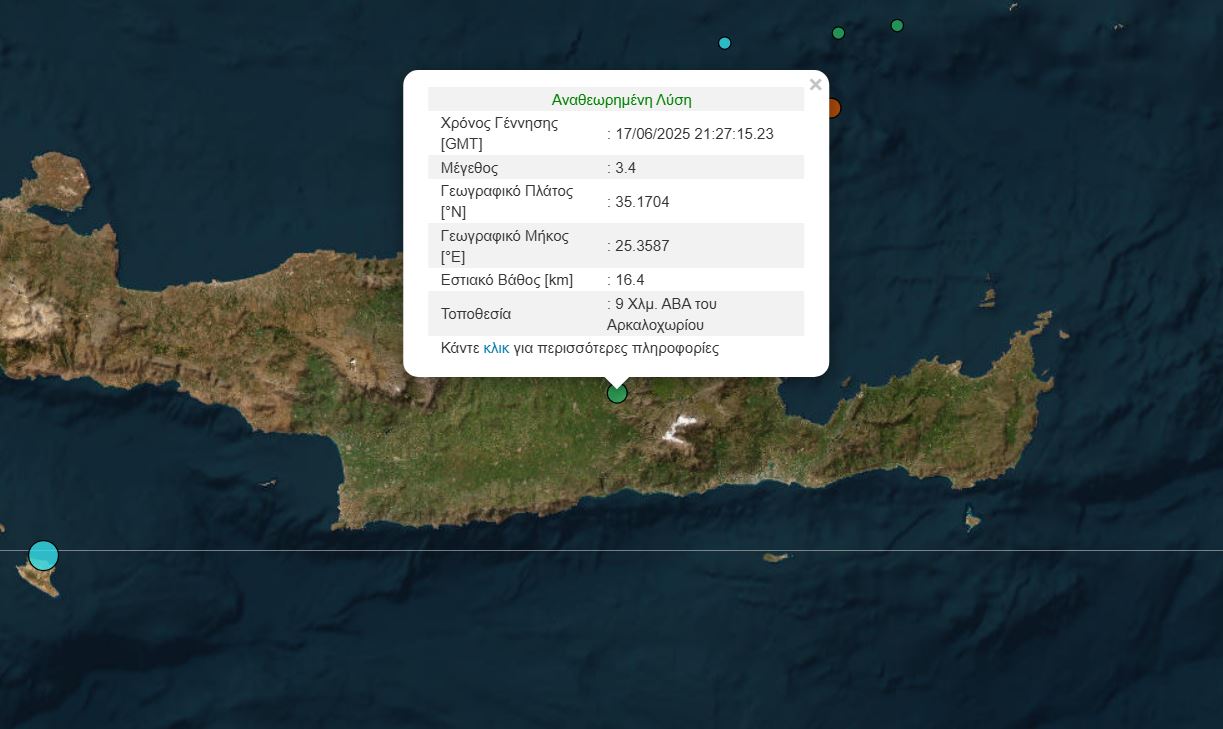Viewport: 1223px width, 729px height.
Task: Click the origin time 17/06/2025 21:27:15.23
Action: click(694, 134)
